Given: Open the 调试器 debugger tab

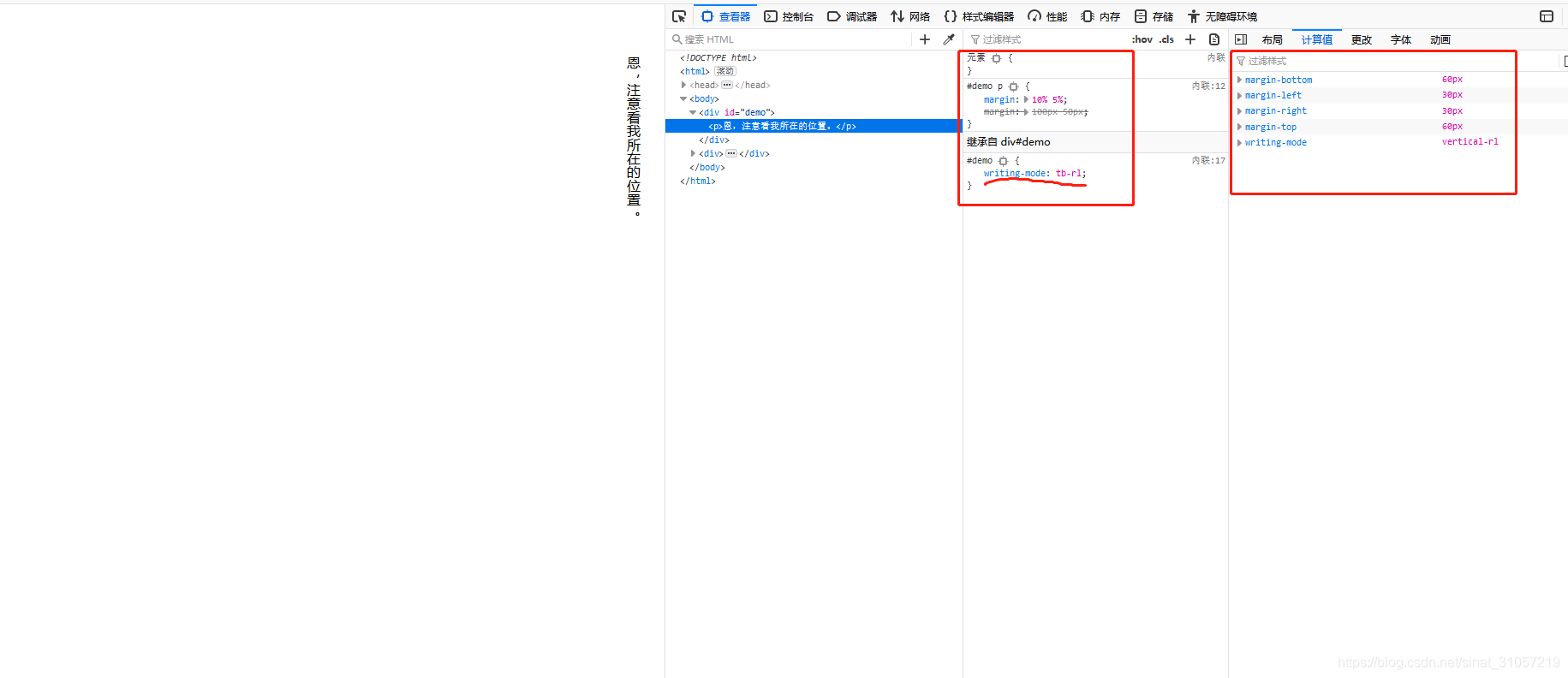Looking at the screenshot, I should pos(852,16).
